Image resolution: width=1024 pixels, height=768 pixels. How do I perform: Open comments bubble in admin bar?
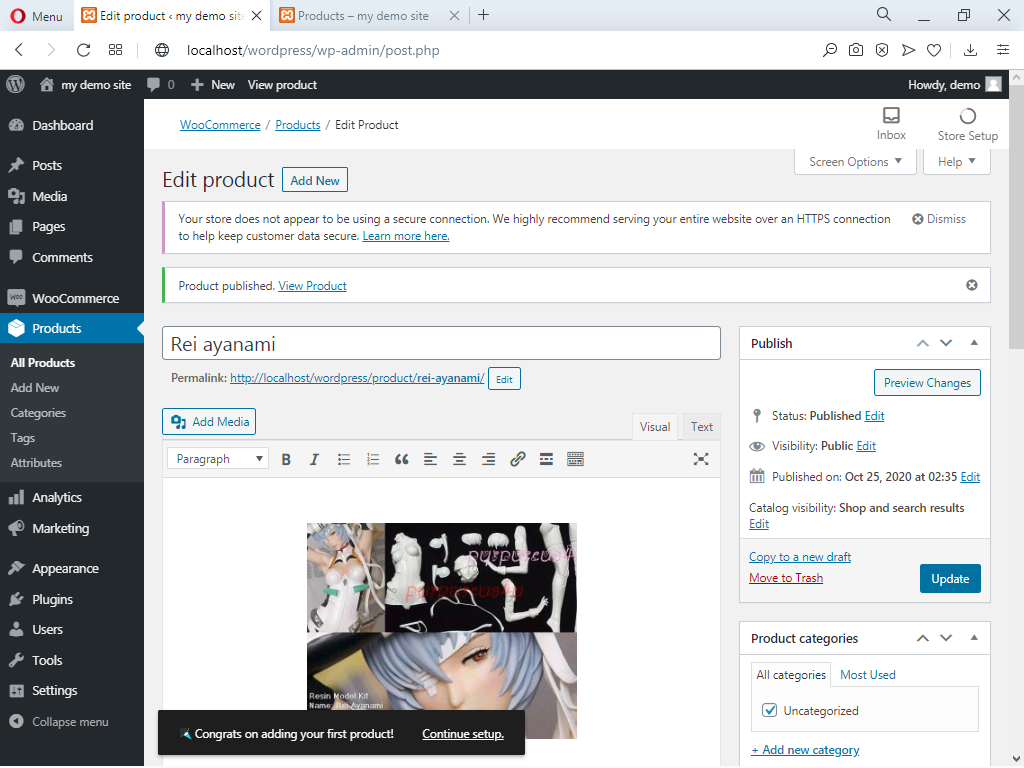point(161,84)
